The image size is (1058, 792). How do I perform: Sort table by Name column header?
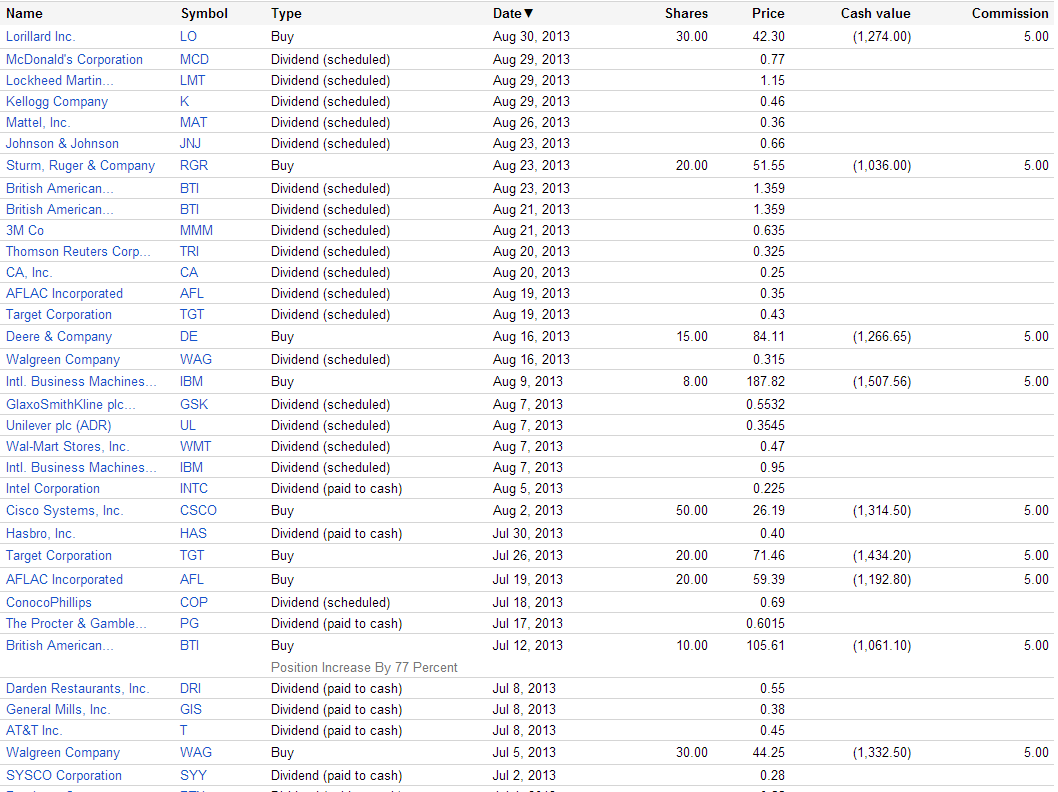coord(24,13)
